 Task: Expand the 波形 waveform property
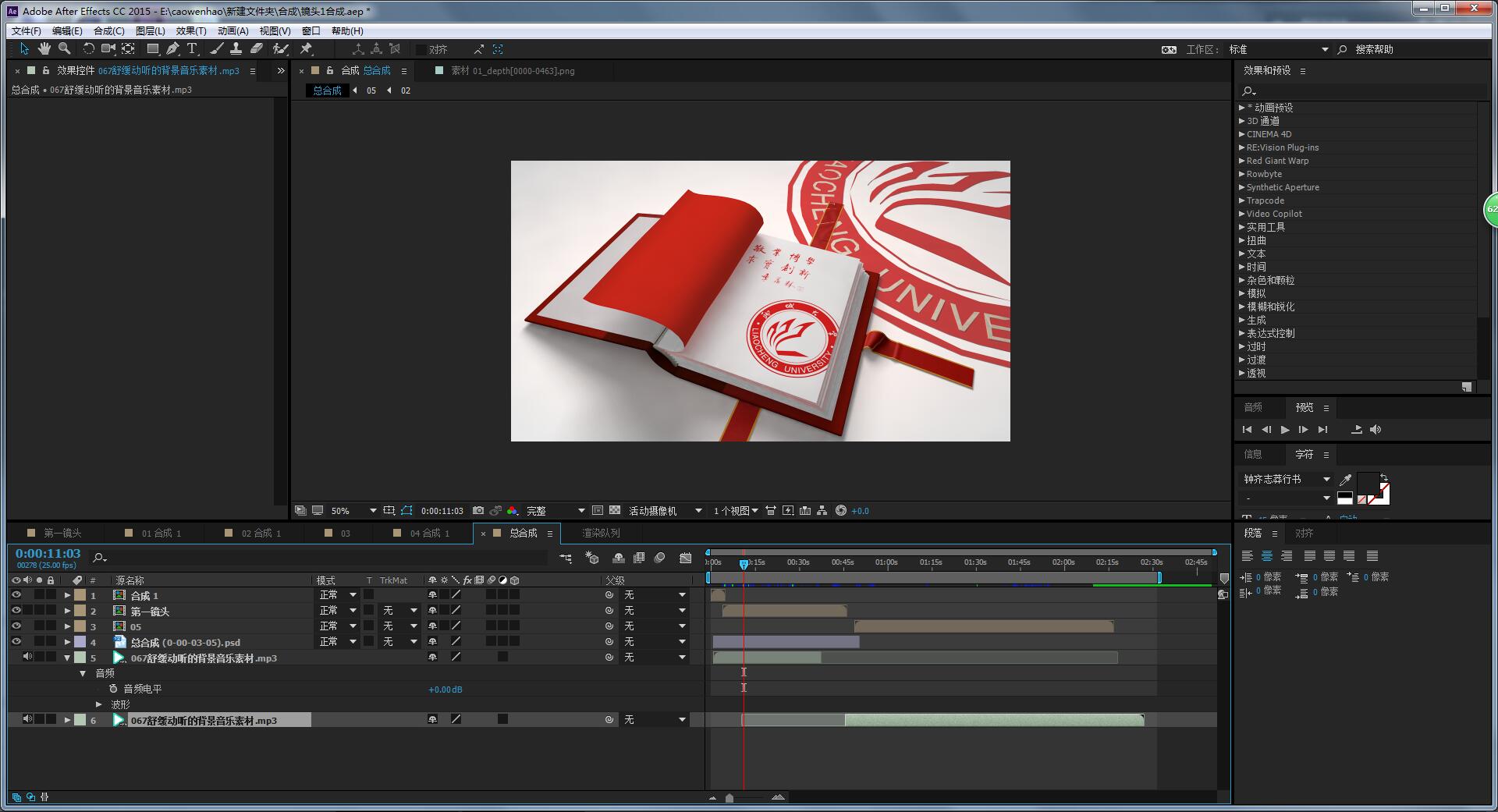click(x=99, y=704)
